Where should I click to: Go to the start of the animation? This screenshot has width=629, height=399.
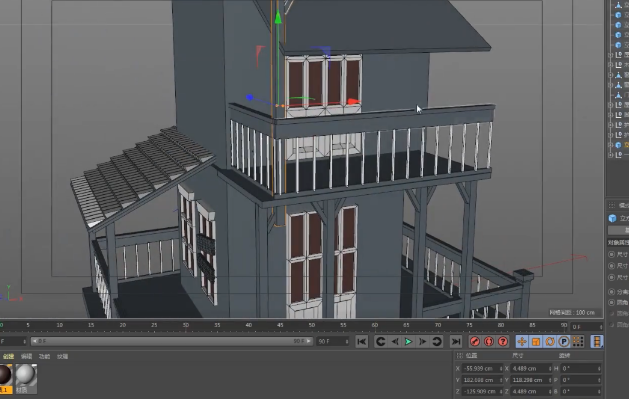point(361,342)
